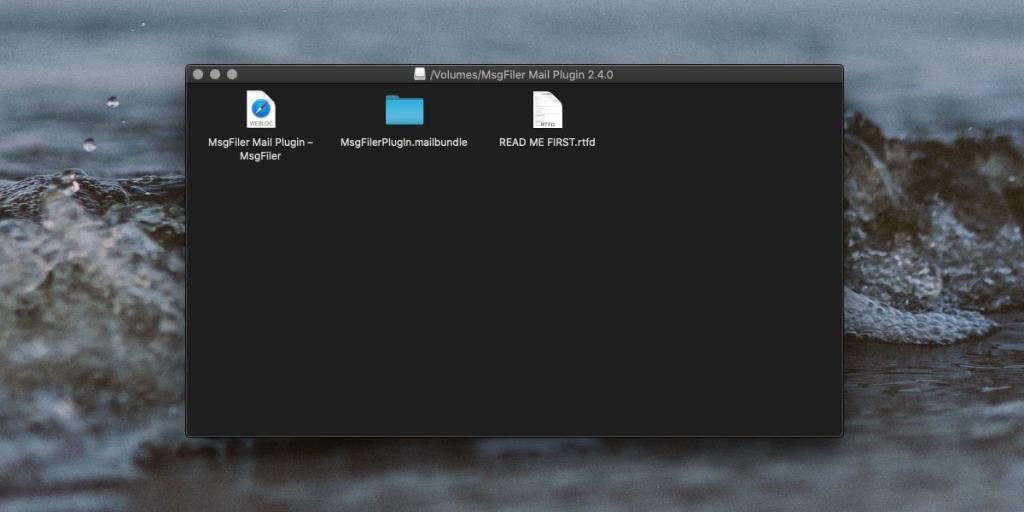Close the MsgFiler Mail Plugin window
Viewport: 1024px width, 512px height.
coord(198,74)
